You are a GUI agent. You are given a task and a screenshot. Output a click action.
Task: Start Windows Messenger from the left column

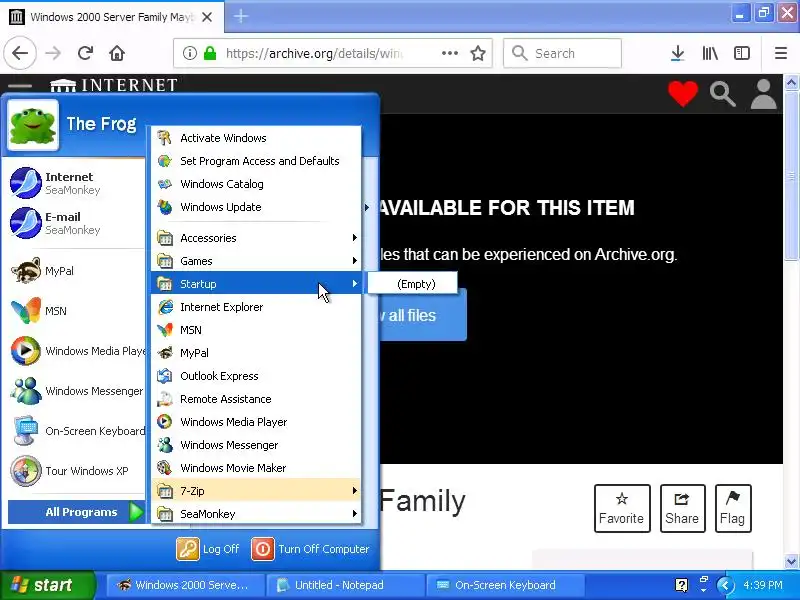point(75,391)
